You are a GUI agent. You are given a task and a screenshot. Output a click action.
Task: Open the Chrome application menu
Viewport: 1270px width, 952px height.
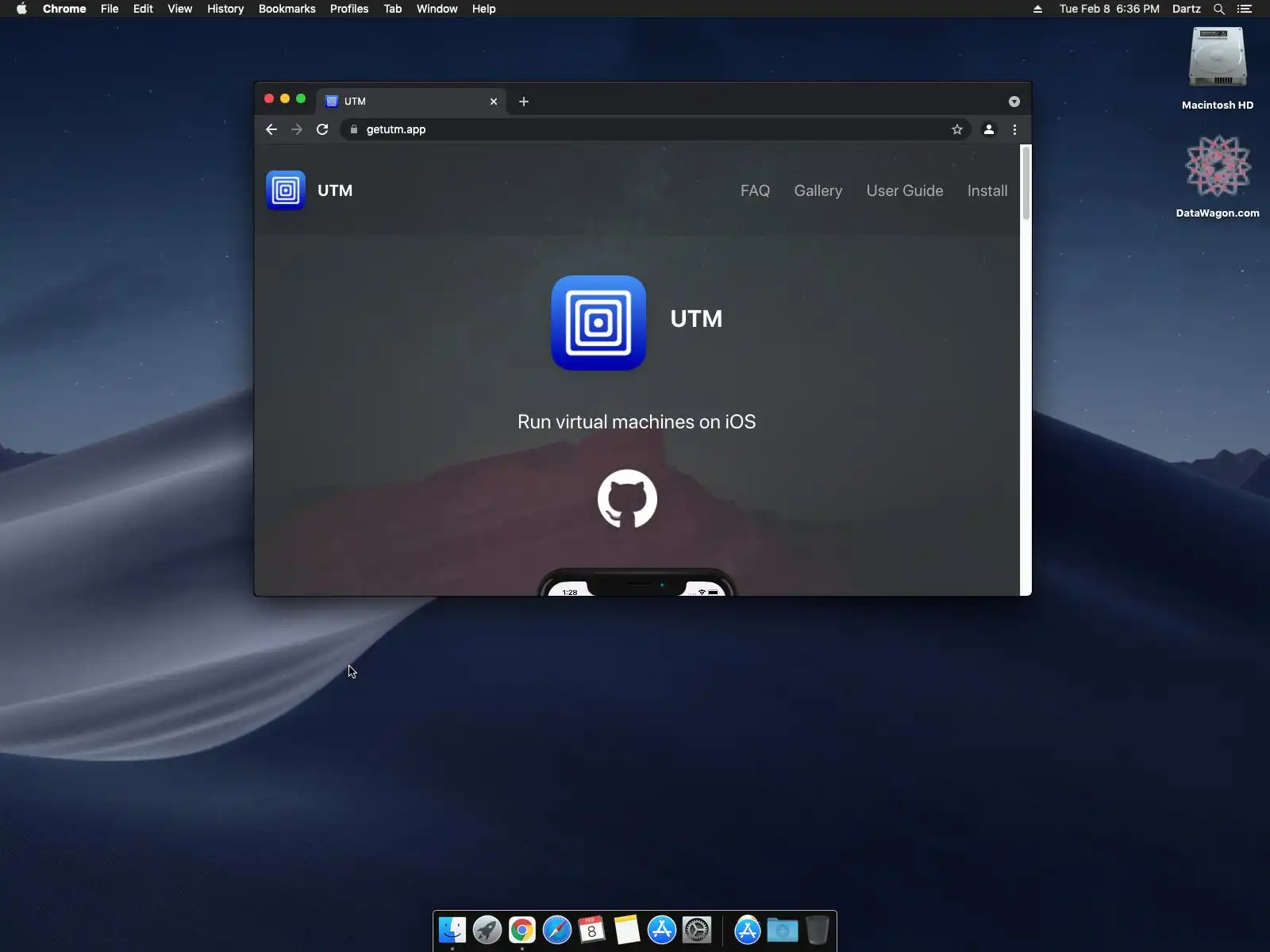coord(64,9)
